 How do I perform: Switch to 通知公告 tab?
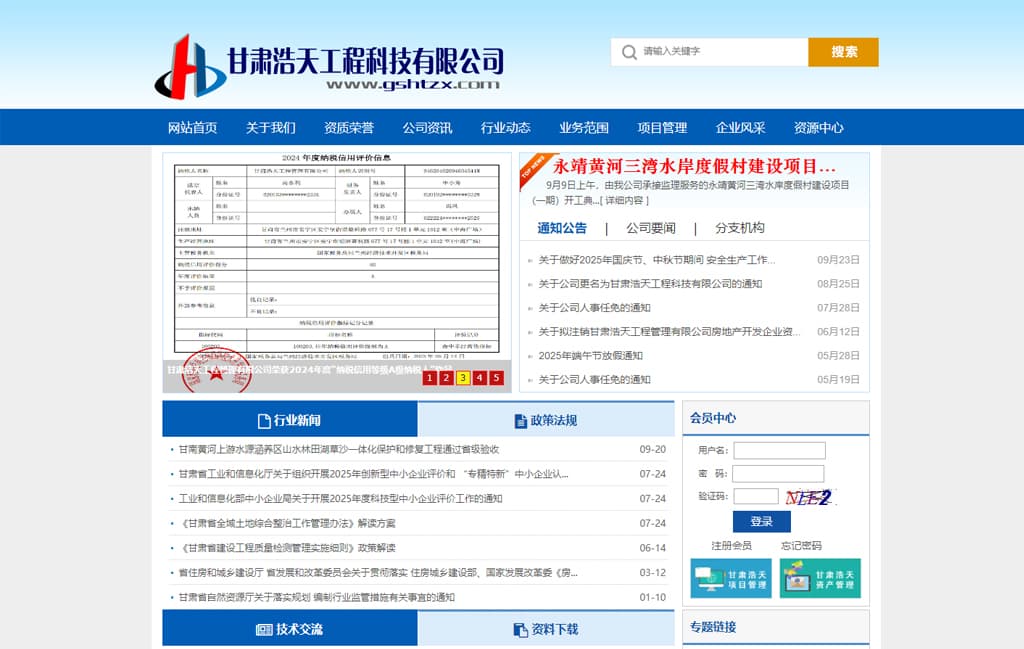click(x=562, y=228)
